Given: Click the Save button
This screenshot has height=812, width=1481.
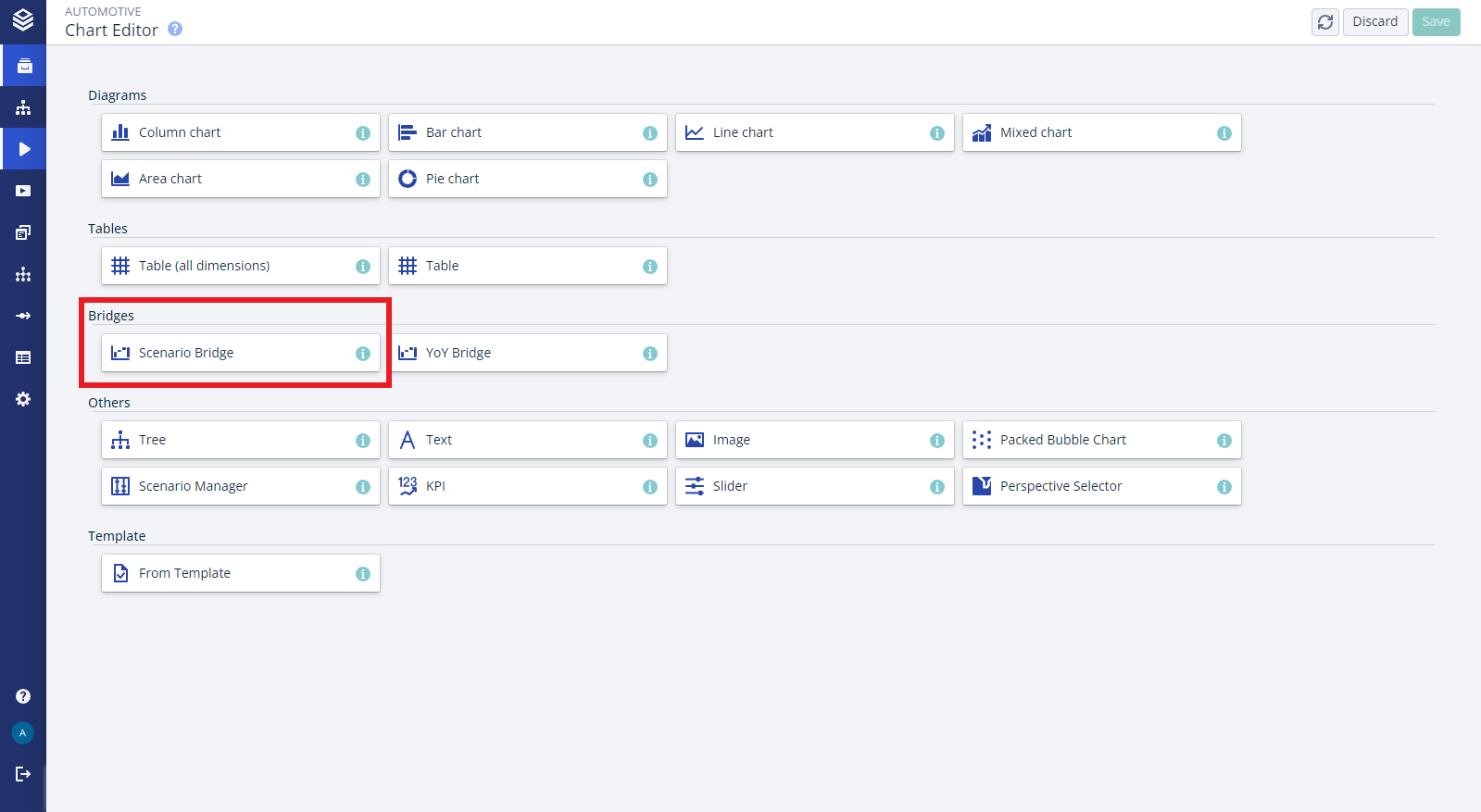Looking at the screenshot, I should (x=1436, y=22).
